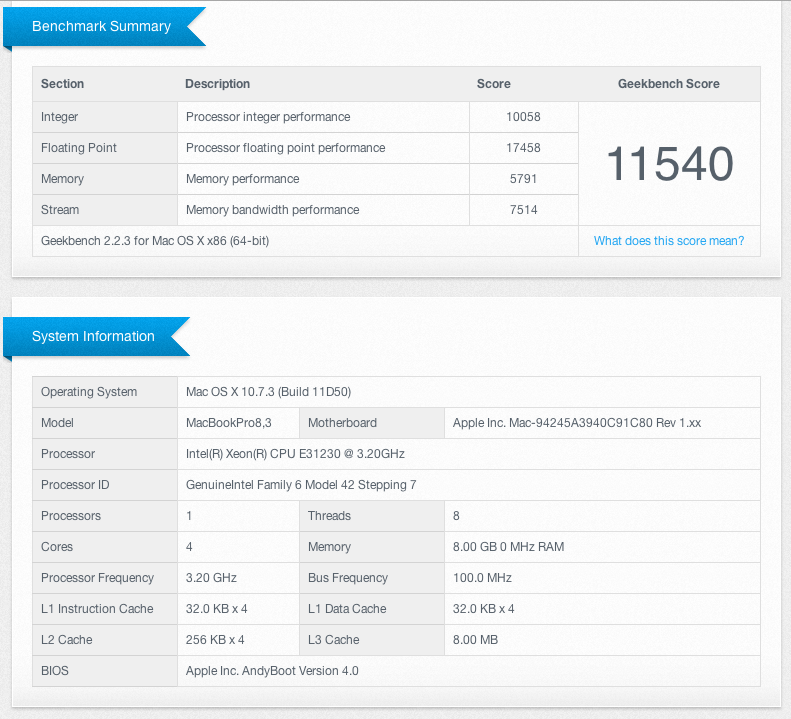Screen dimensions: 791x719
Task: Select the Floating Point score 17458
Action: tap(523, 148)
